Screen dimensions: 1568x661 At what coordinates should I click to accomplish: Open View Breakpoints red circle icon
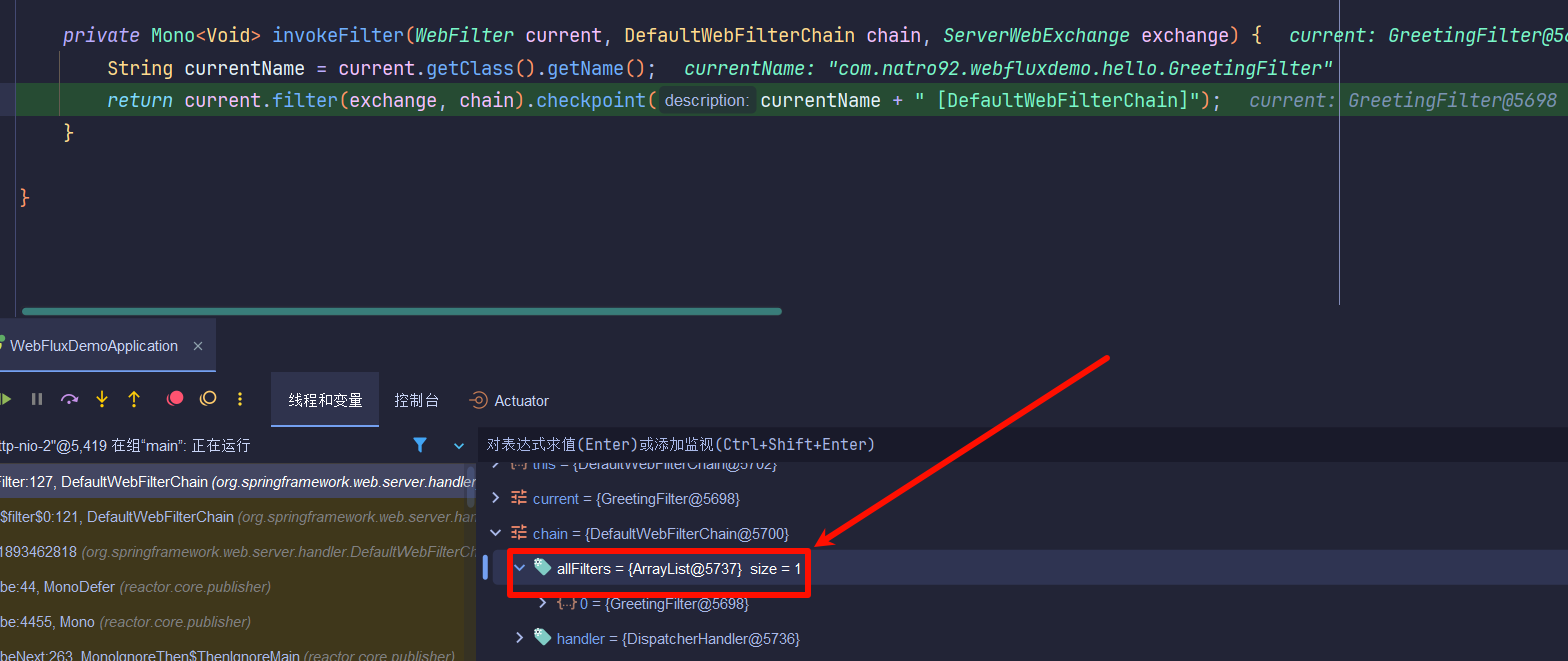coord(175,398)
